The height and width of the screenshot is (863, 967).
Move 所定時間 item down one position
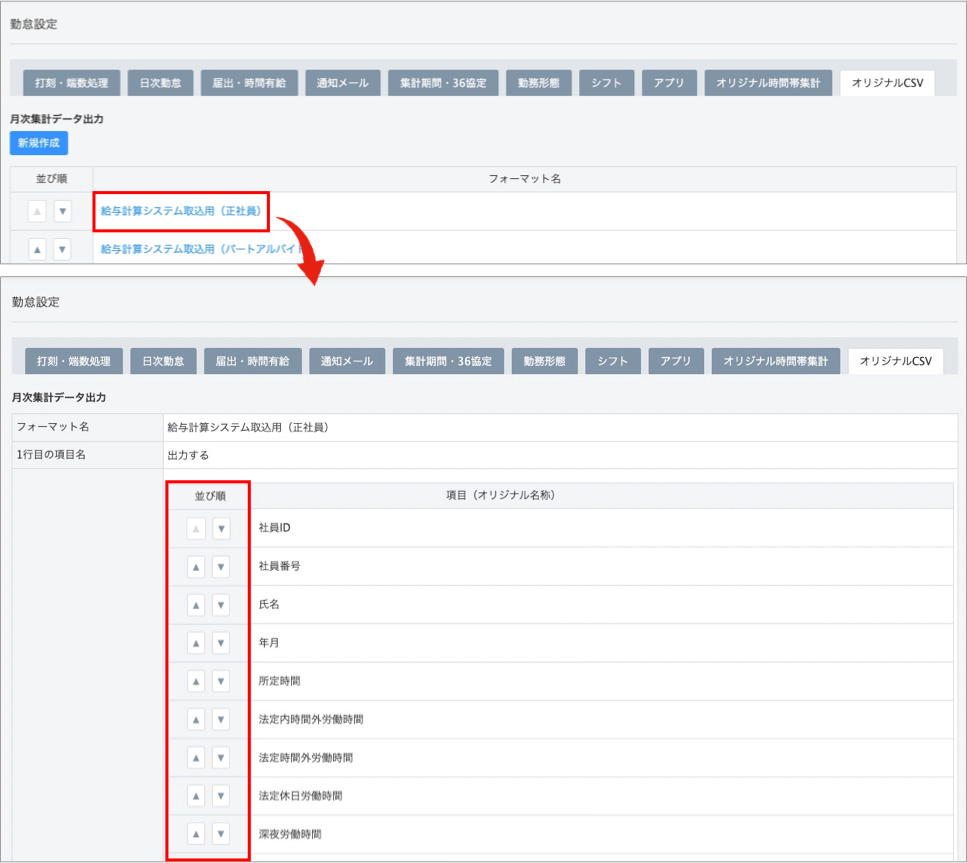coord(221,681)
